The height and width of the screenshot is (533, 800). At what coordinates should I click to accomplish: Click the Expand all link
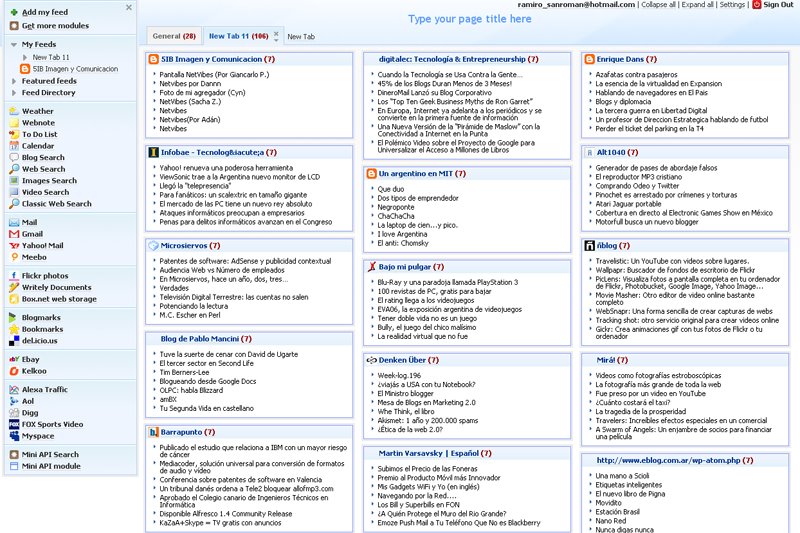click(697, 5)
